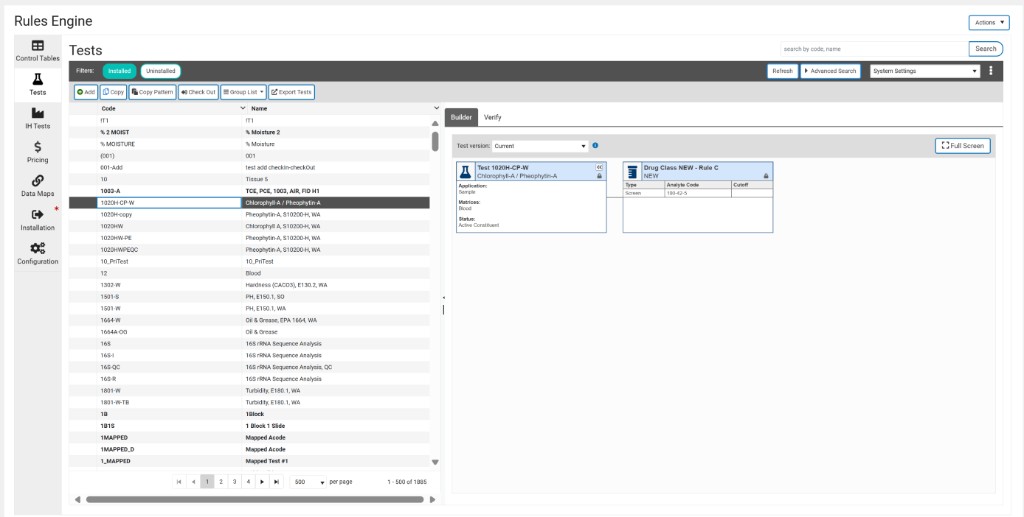
Task: Click the Drug Class NEW rule icon
Action: click(632, 172)
